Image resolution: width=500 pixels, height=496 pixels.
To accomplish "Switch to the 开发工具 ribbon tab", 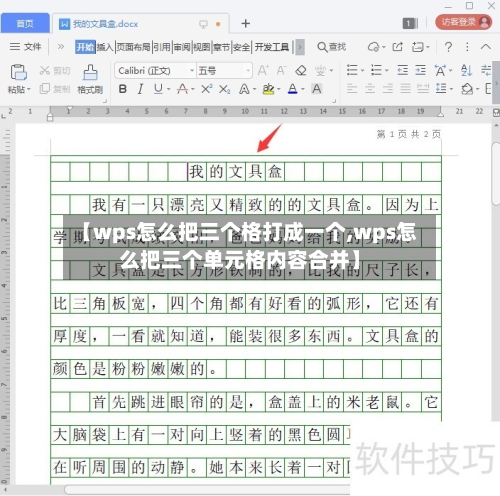I will (272, 47).
